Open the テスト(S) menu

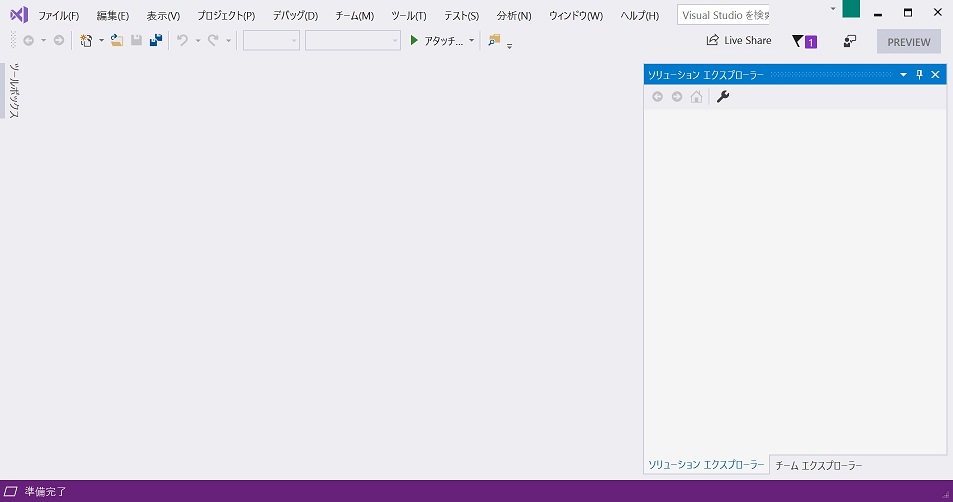461,16
